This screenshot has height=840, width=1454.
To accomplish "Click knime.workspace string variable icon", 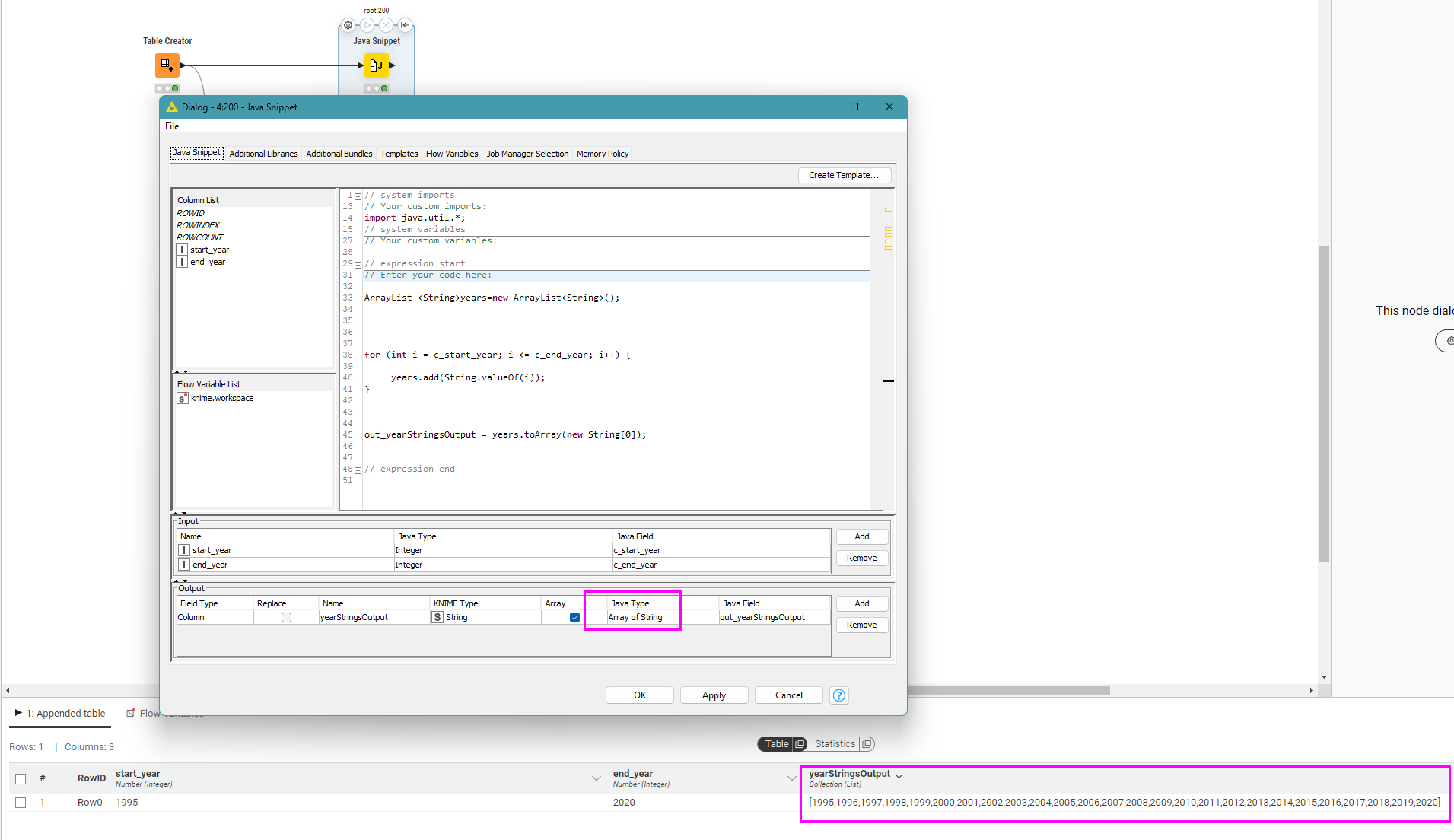I will [183, 398].
